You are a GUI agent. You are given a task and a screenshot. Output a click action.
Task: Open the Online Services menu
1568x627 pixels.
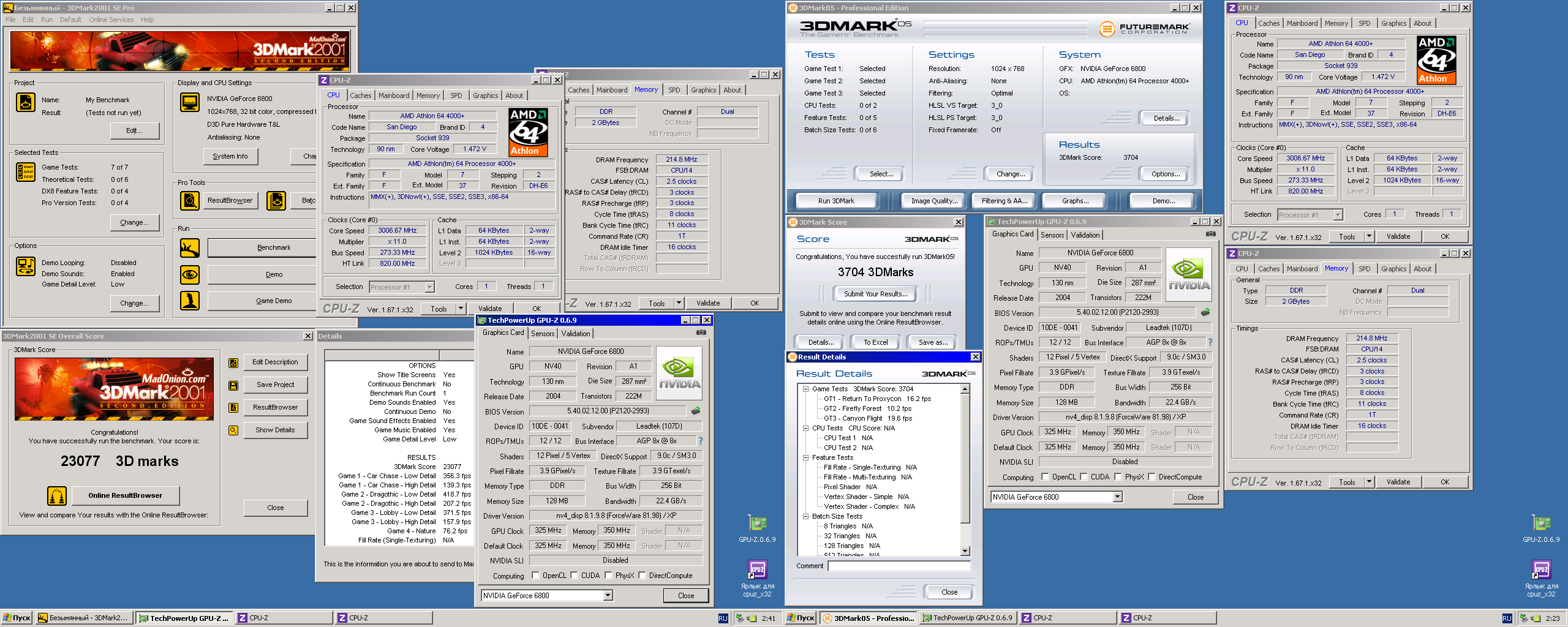click(111, 20)
